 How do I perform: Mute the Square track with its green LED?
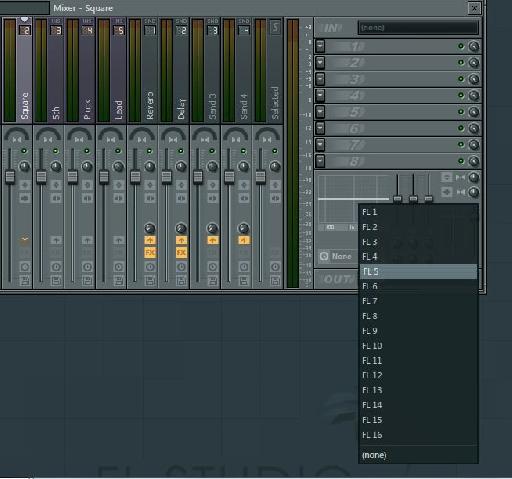tap(24, 151)
